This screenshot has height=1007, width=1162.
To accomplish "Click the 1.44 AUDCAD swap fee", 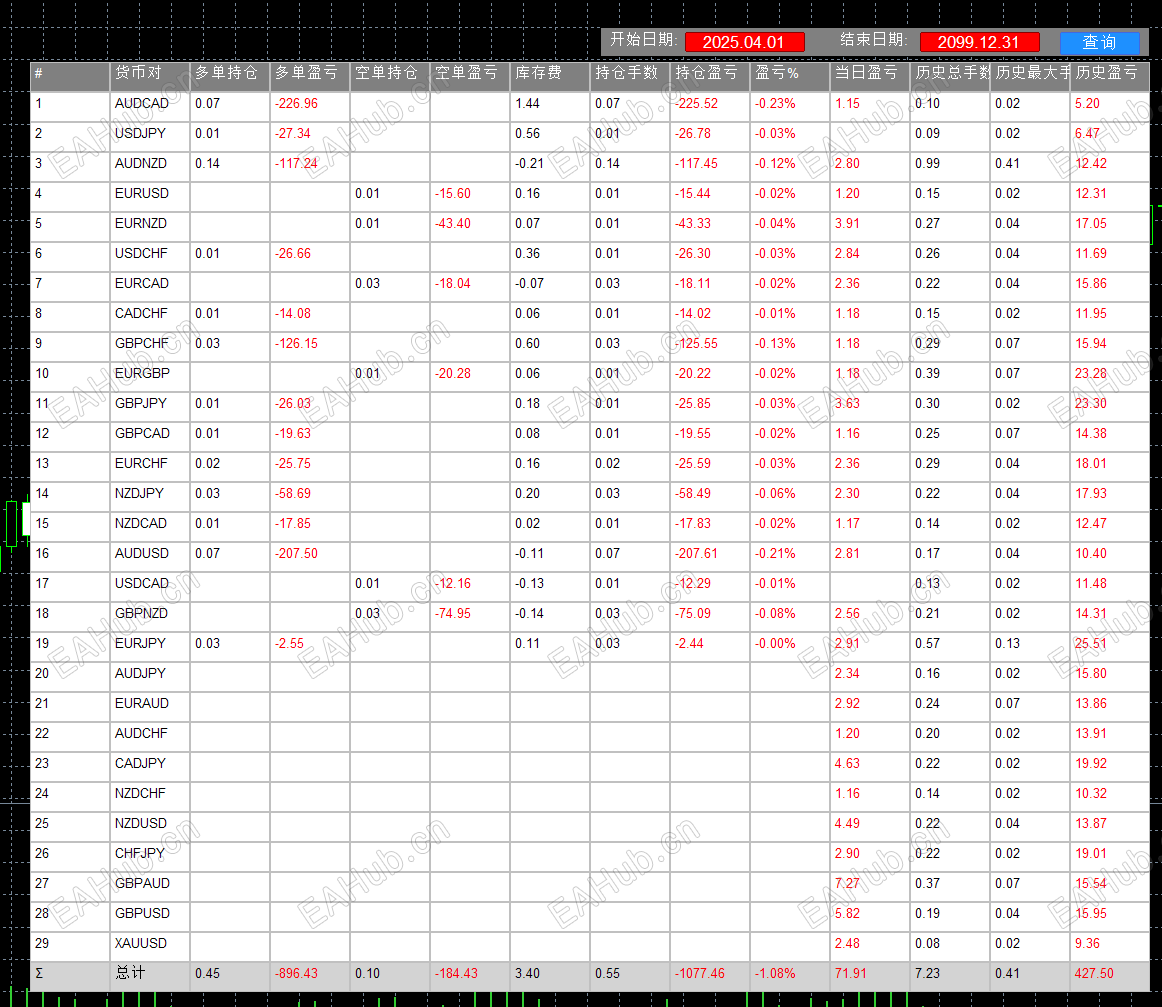I will (x=528, y=104).
